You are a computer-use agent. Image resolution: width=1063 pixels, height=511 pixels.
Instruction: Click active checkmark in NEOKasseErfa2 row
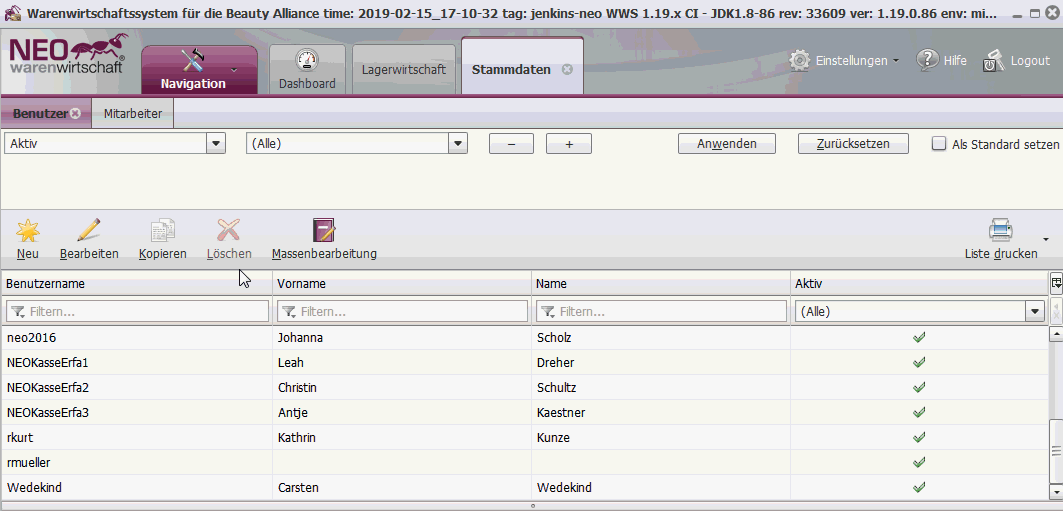tap(919, 388)
